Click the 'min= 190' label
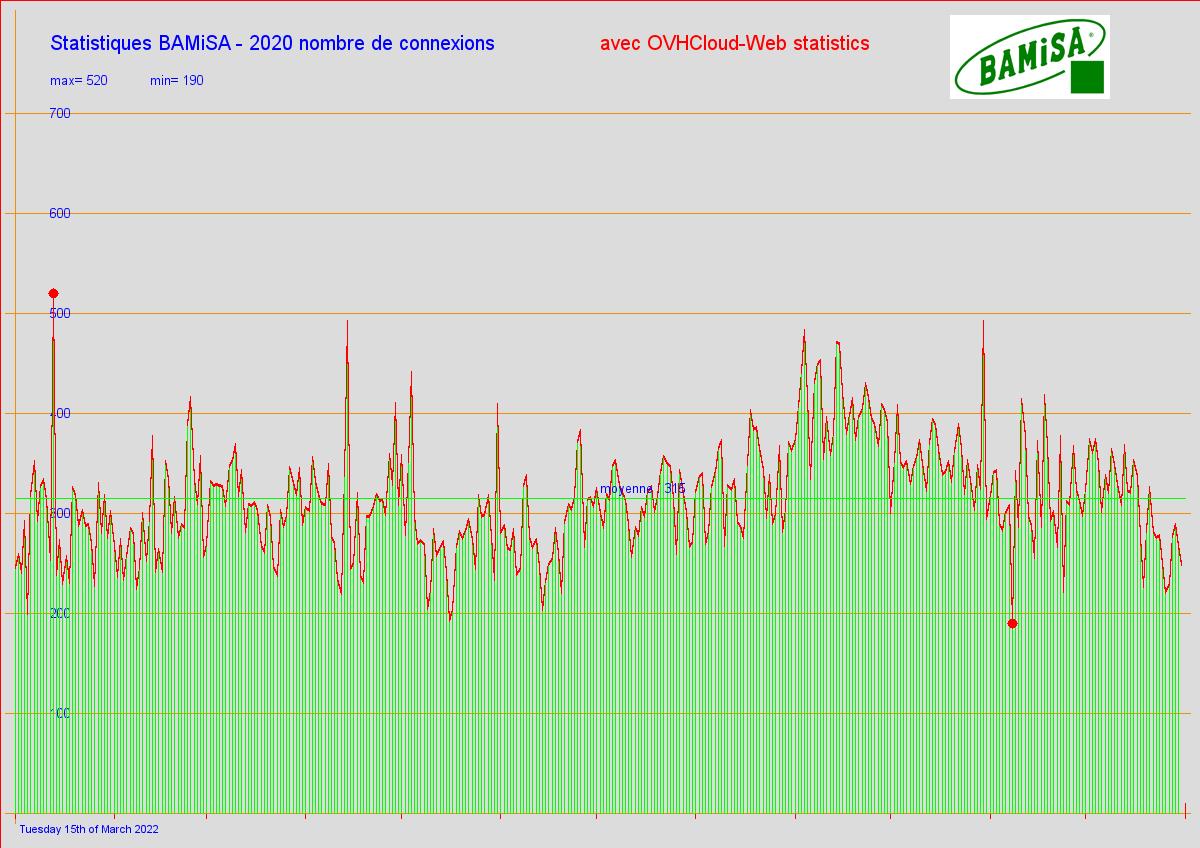 coord(177,80)
